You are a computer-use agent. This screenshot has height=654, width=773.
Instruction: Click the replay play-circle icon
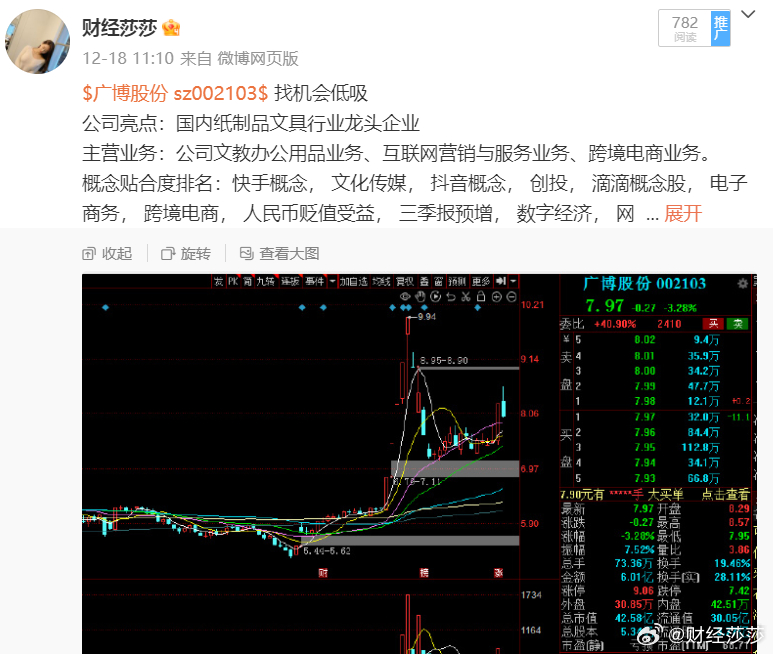click(x=435, y=297)
